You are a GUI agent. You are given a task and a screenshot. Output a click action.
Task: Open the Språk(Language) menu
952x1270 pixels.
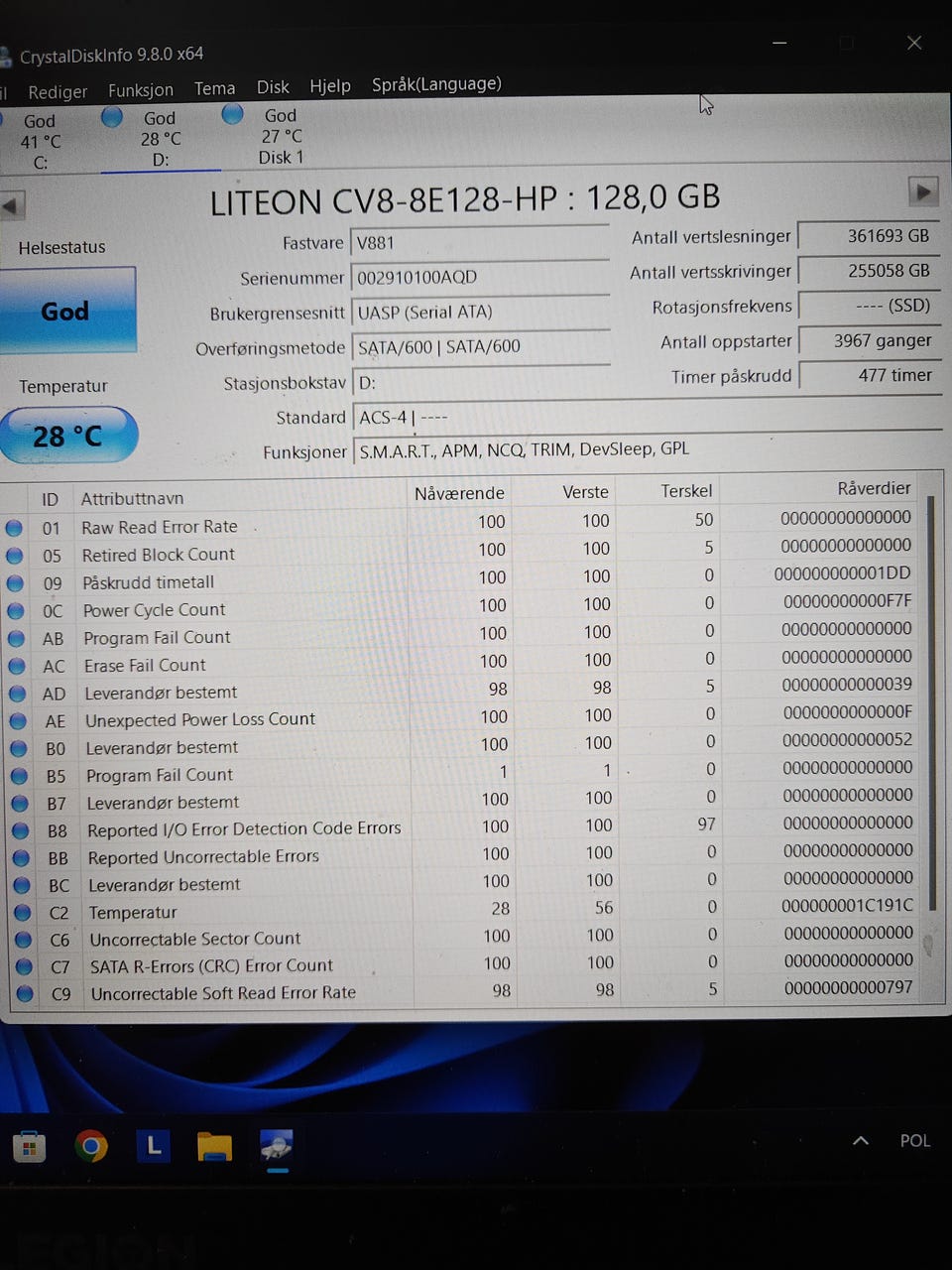pos(436,84)
